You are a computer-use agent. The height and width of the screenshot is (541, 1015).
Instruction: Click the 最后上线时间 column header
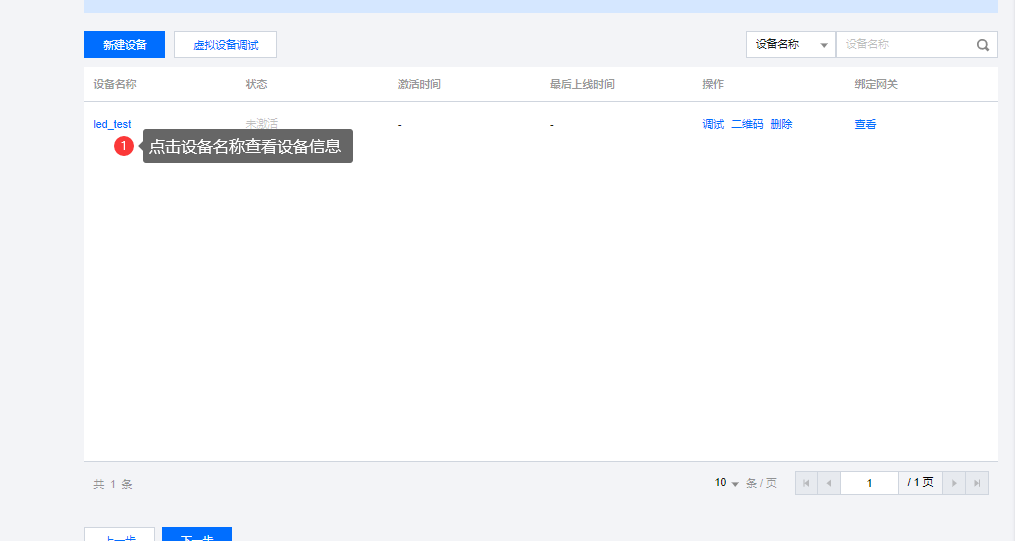[582, 84]
